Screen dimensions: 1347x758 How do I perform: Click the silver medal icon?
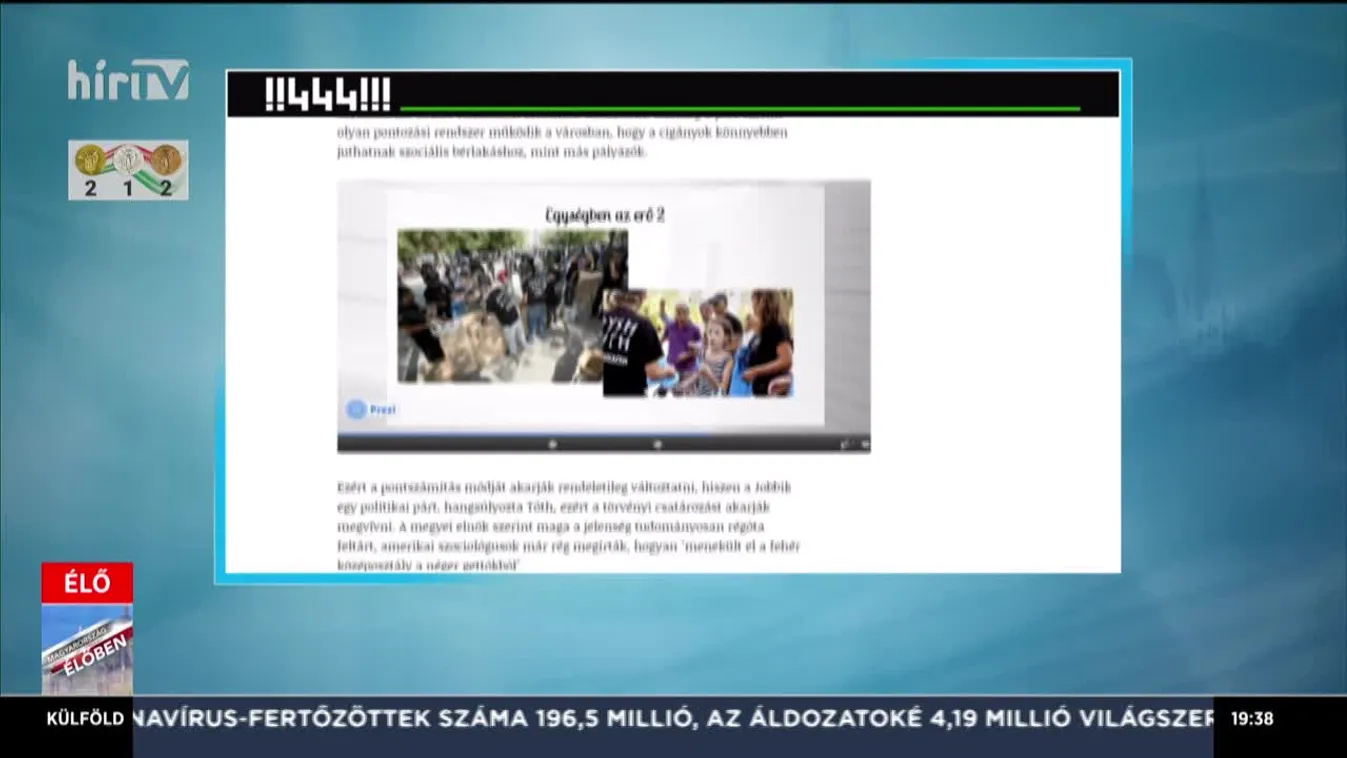(127, 160)
